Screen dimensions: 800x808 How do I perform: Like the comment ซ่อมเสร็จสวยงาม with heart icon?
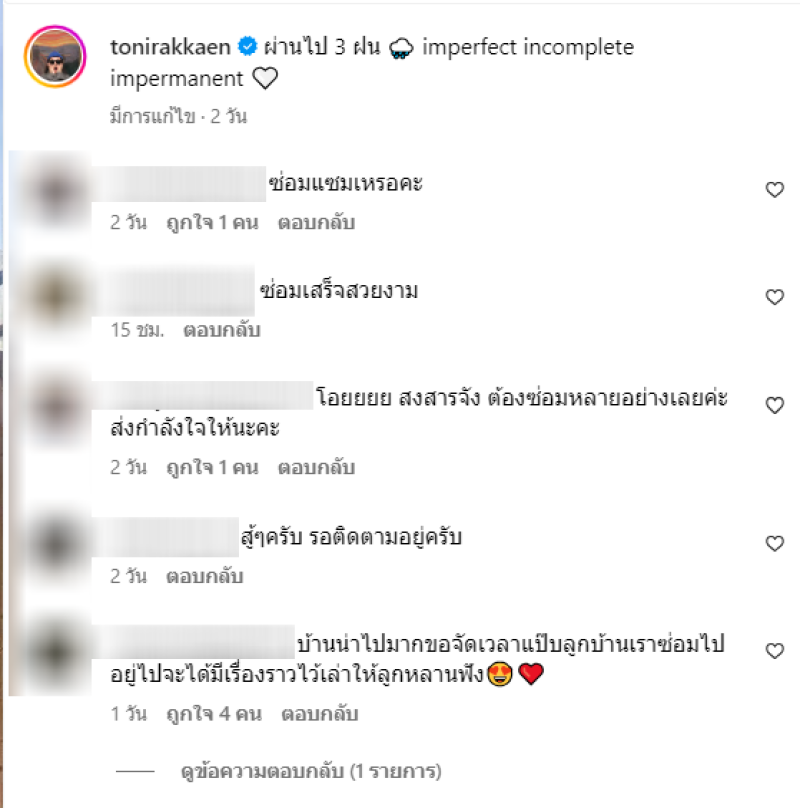click(x=774, y=297)
